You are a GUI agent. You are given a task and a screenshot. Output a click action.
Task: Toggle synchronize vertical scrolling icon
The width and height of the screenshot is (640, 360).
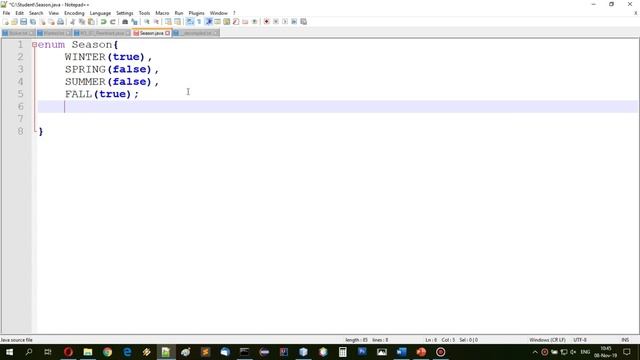tap(168, 22)
